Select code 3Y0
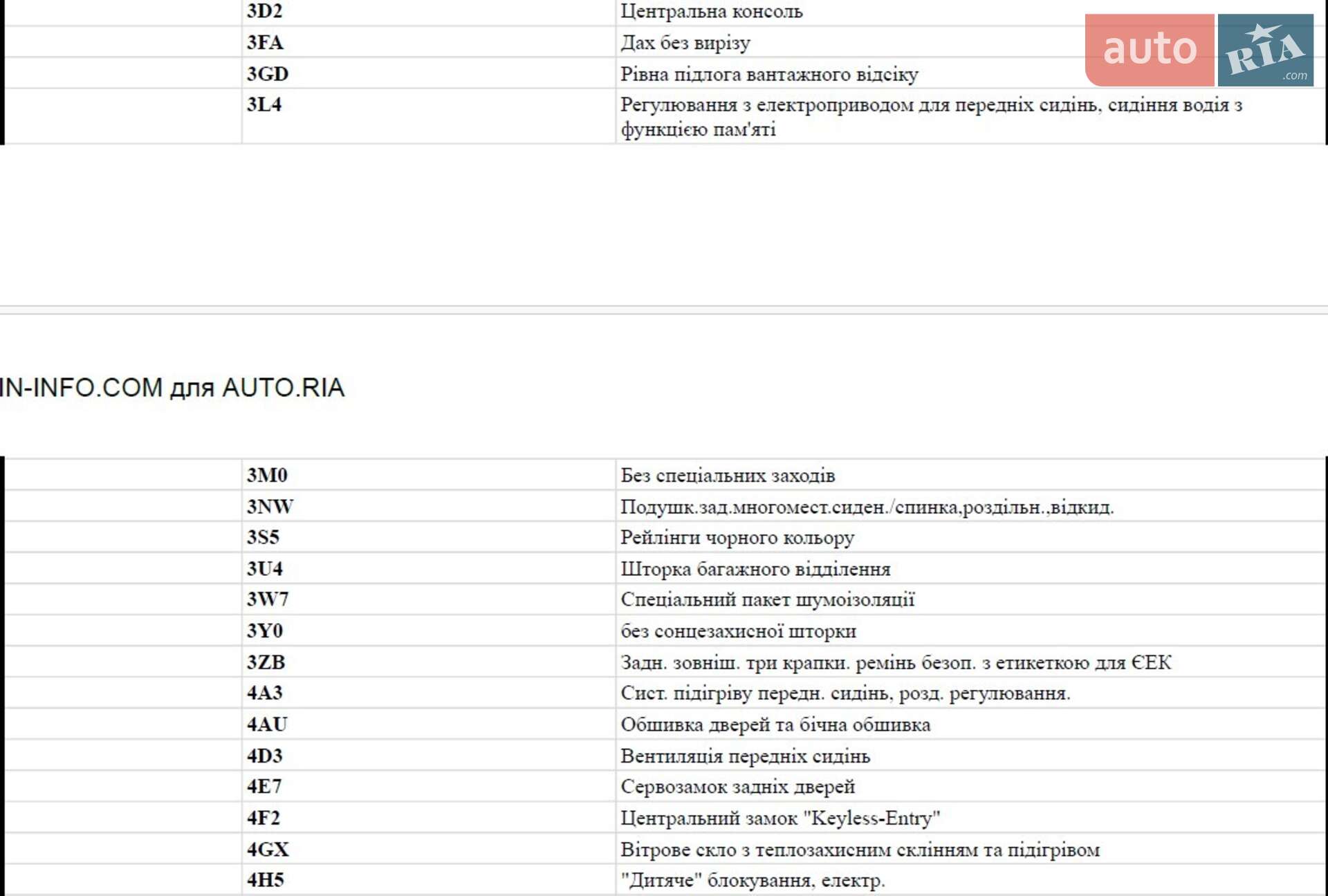1328x896 pixels. 265,631
